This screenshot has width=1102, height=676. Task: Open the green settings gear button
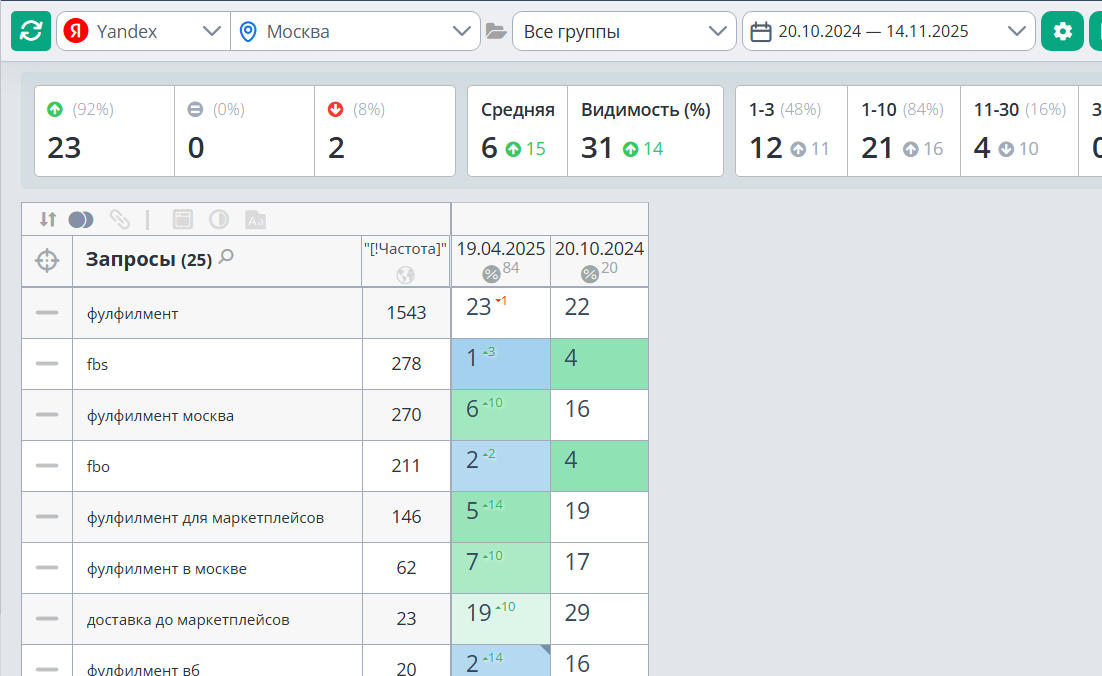[x=1062, y=31]
